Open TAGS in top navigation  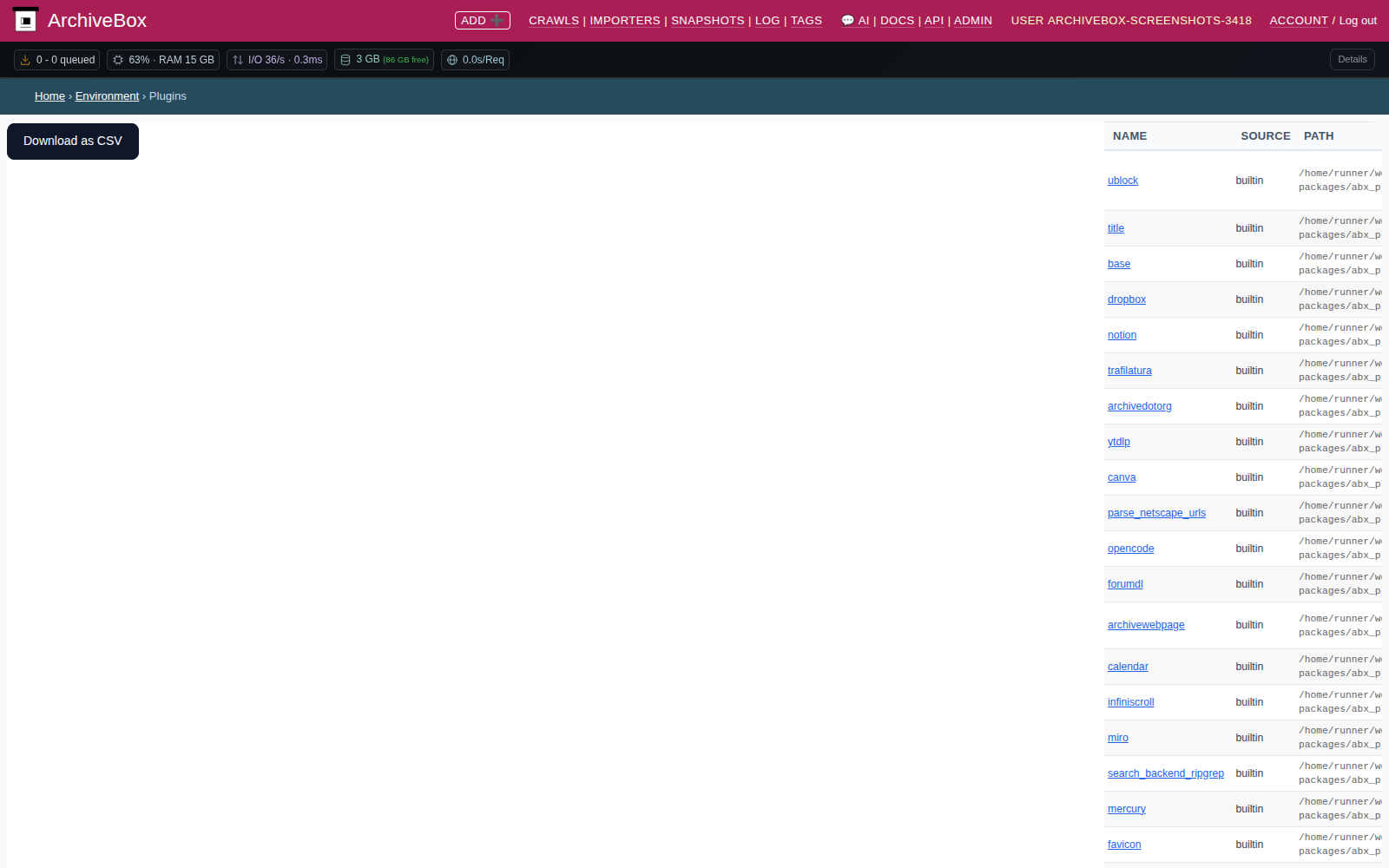(806, 21)
